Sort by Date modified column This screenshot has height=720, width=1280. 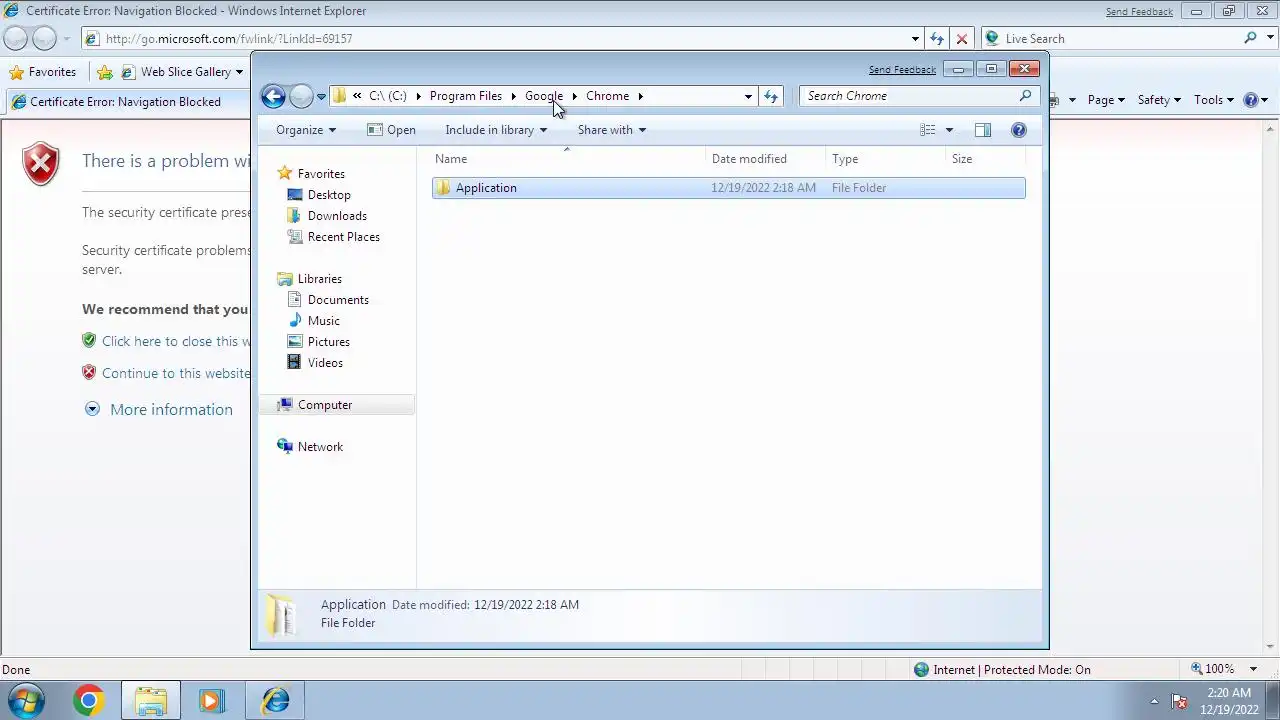[x=766, y=159]
